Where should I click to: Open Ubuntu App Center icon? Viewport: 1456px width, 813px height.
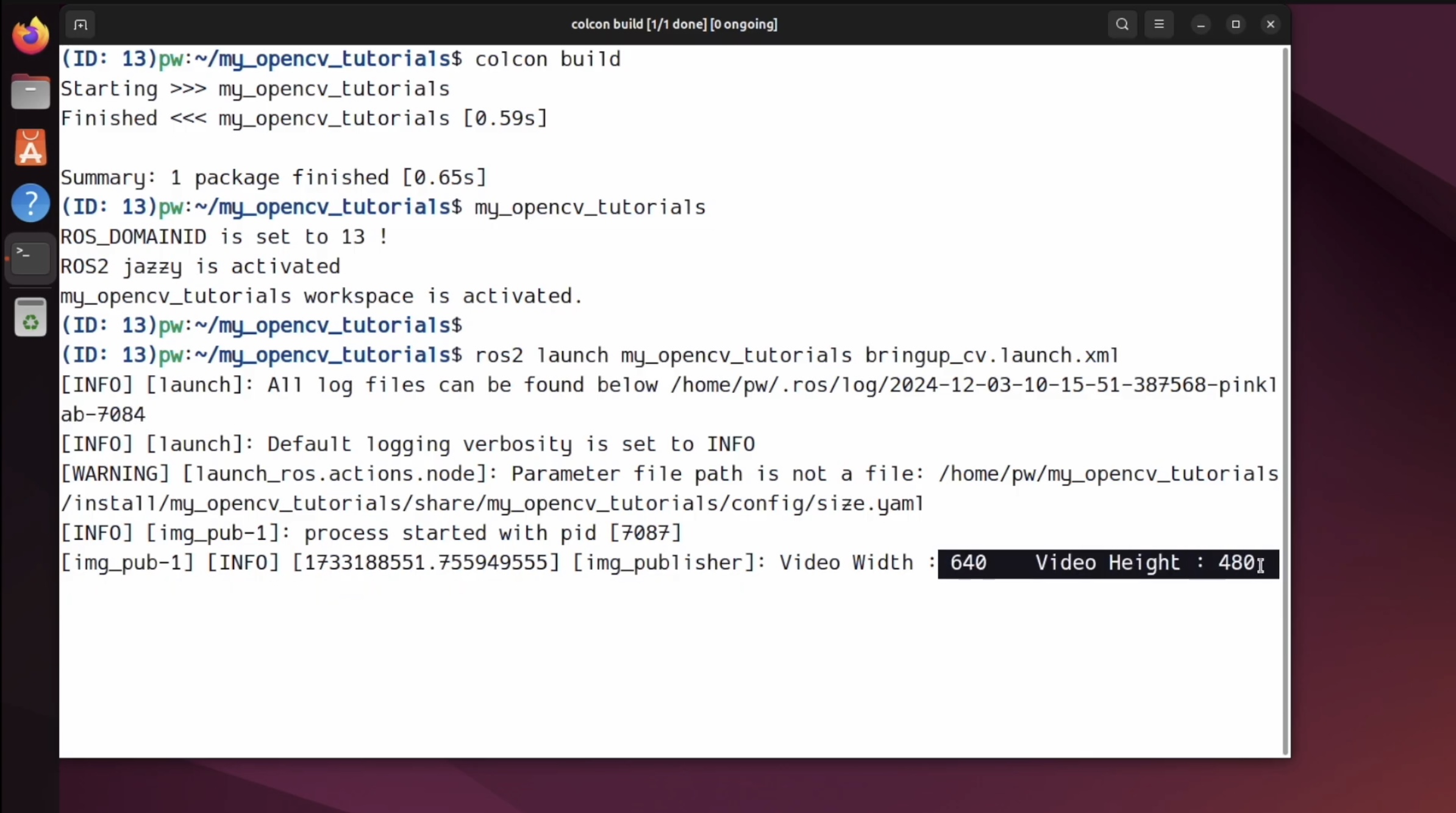click(x=30, y=148)
